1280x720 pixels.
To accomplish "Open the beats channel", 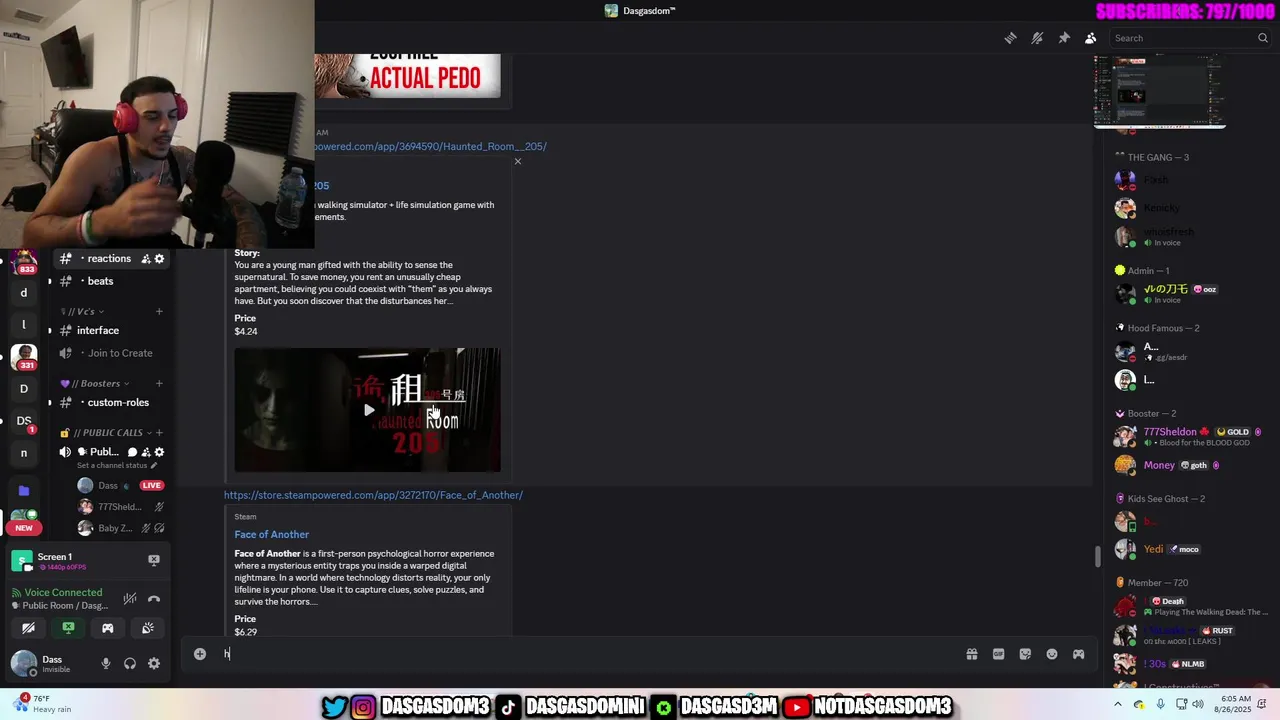I will pos(100,281).
